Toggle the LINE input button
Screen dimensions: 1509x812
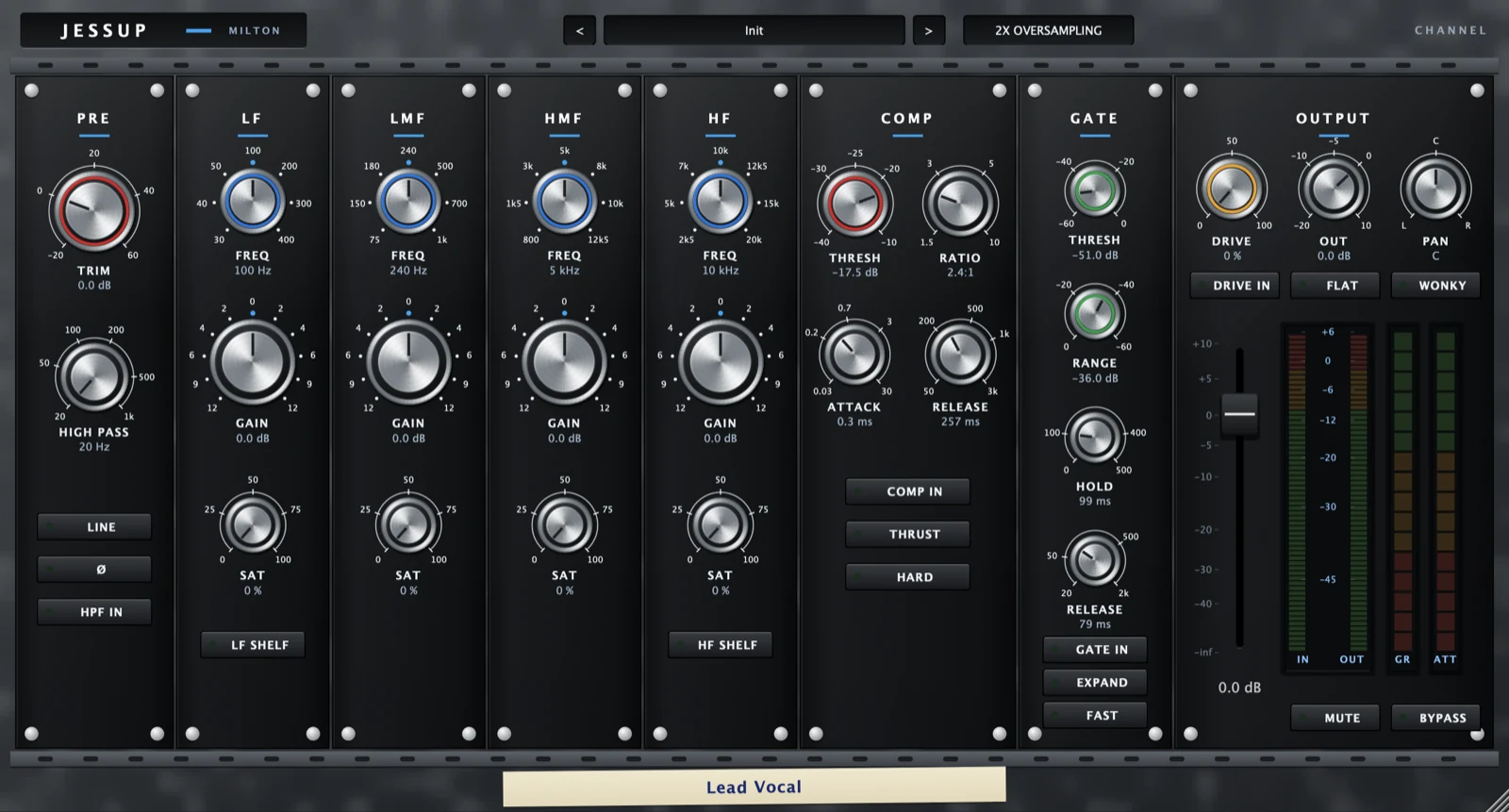pos(94,526)
